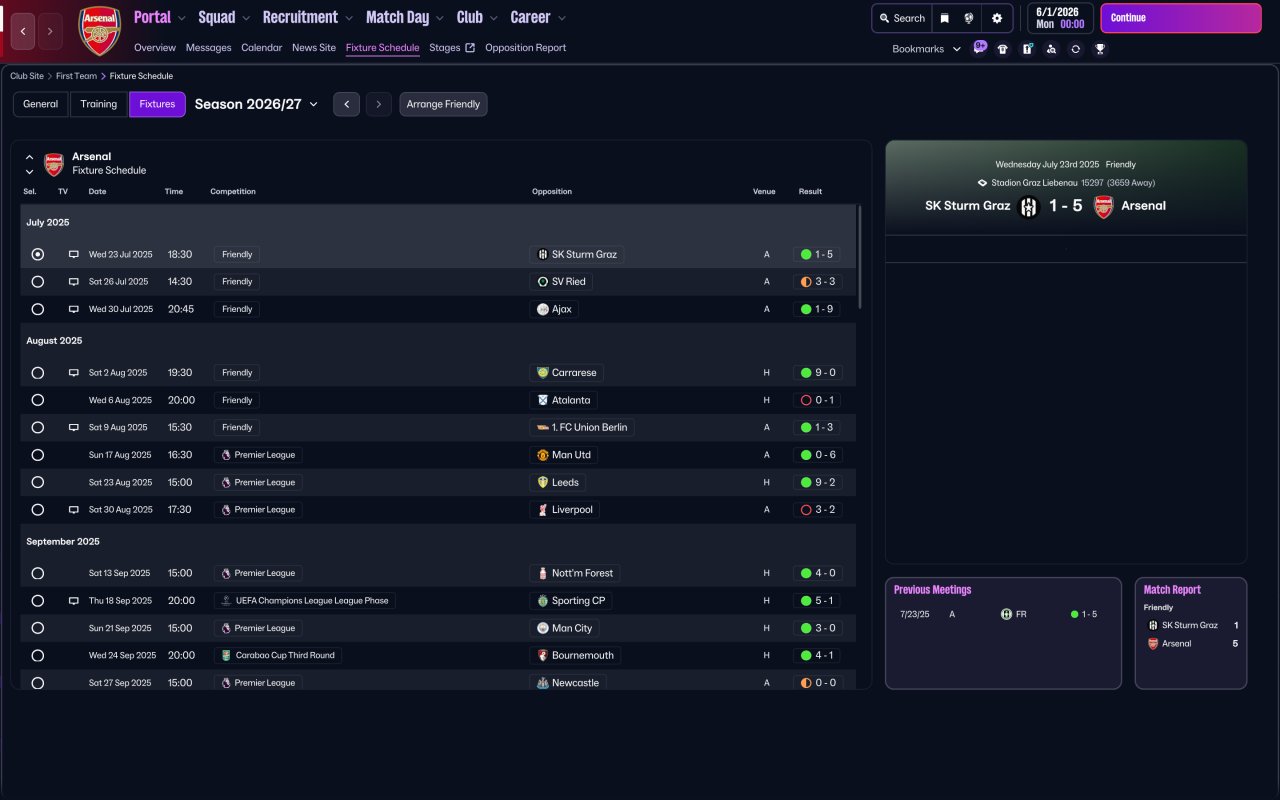Viewport: 1280px width, 800px height.
Task: Click the stadium icon beside Stadion Graz Liebenau
Action: [x=982, y=183]
